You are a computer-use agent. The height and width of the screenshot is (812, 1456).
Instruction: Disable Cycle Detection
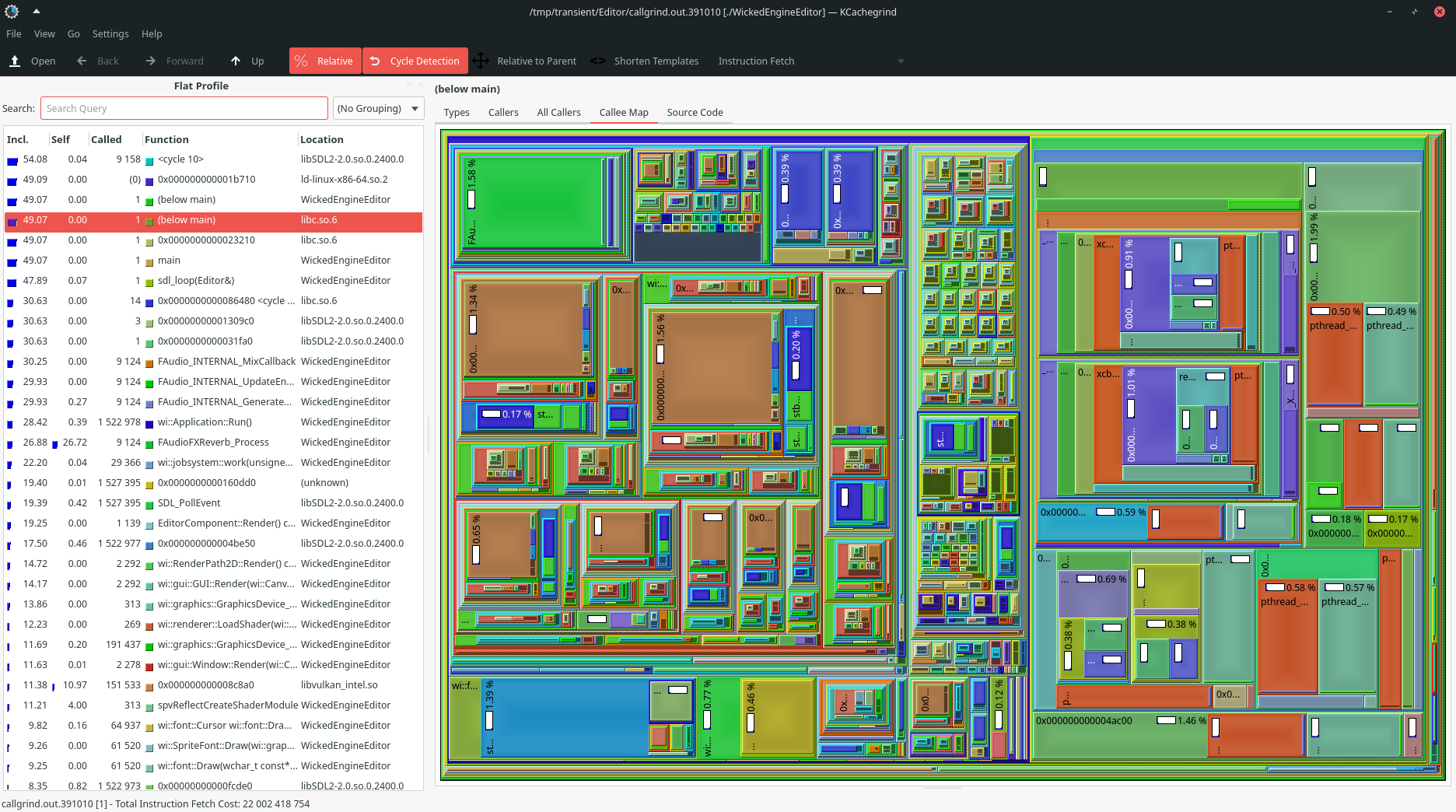[x=415, y=61]
